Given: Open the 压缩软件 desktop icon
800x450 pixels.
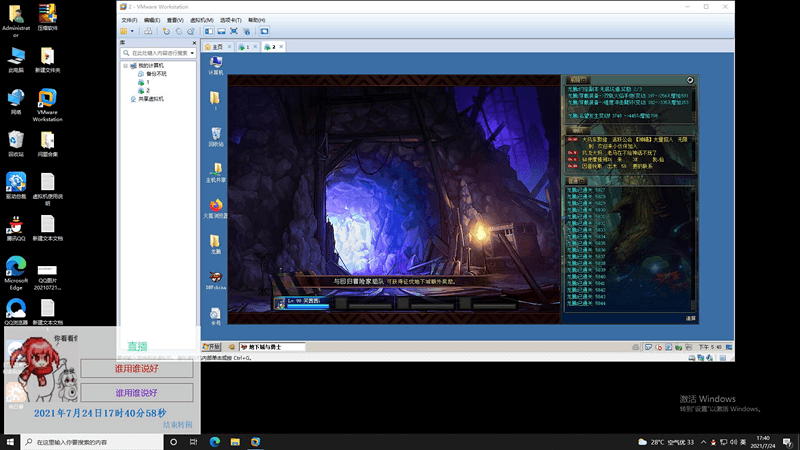Looking at the screenshot, I should coord(47,17).
